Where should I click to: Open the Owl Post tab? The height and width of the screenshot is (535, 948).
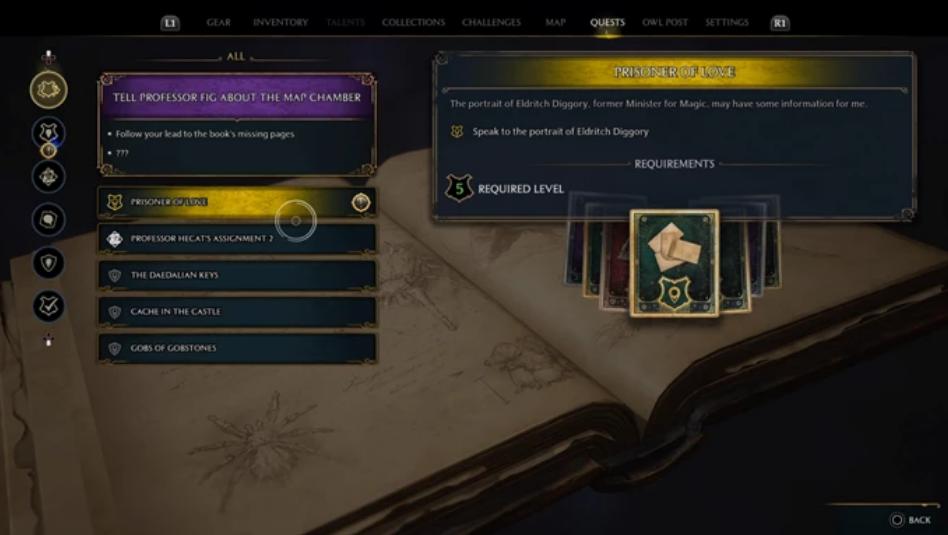(664, 22)
